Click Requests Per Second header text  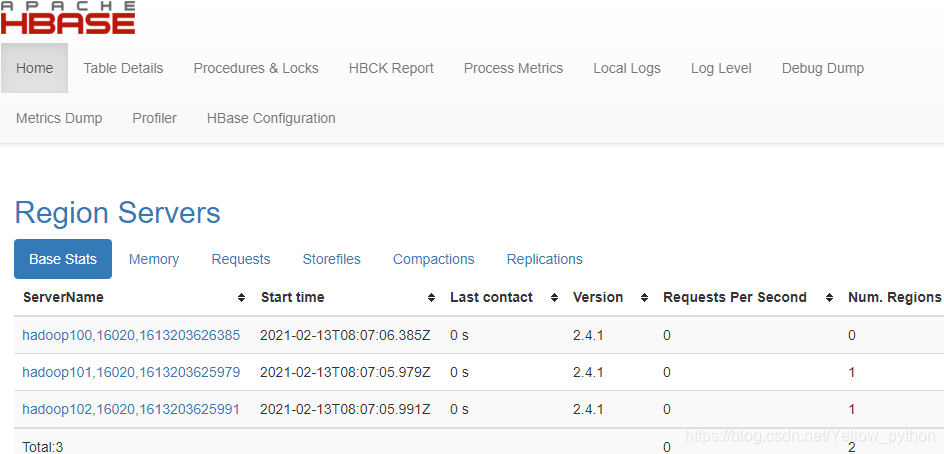pos(734,297)
